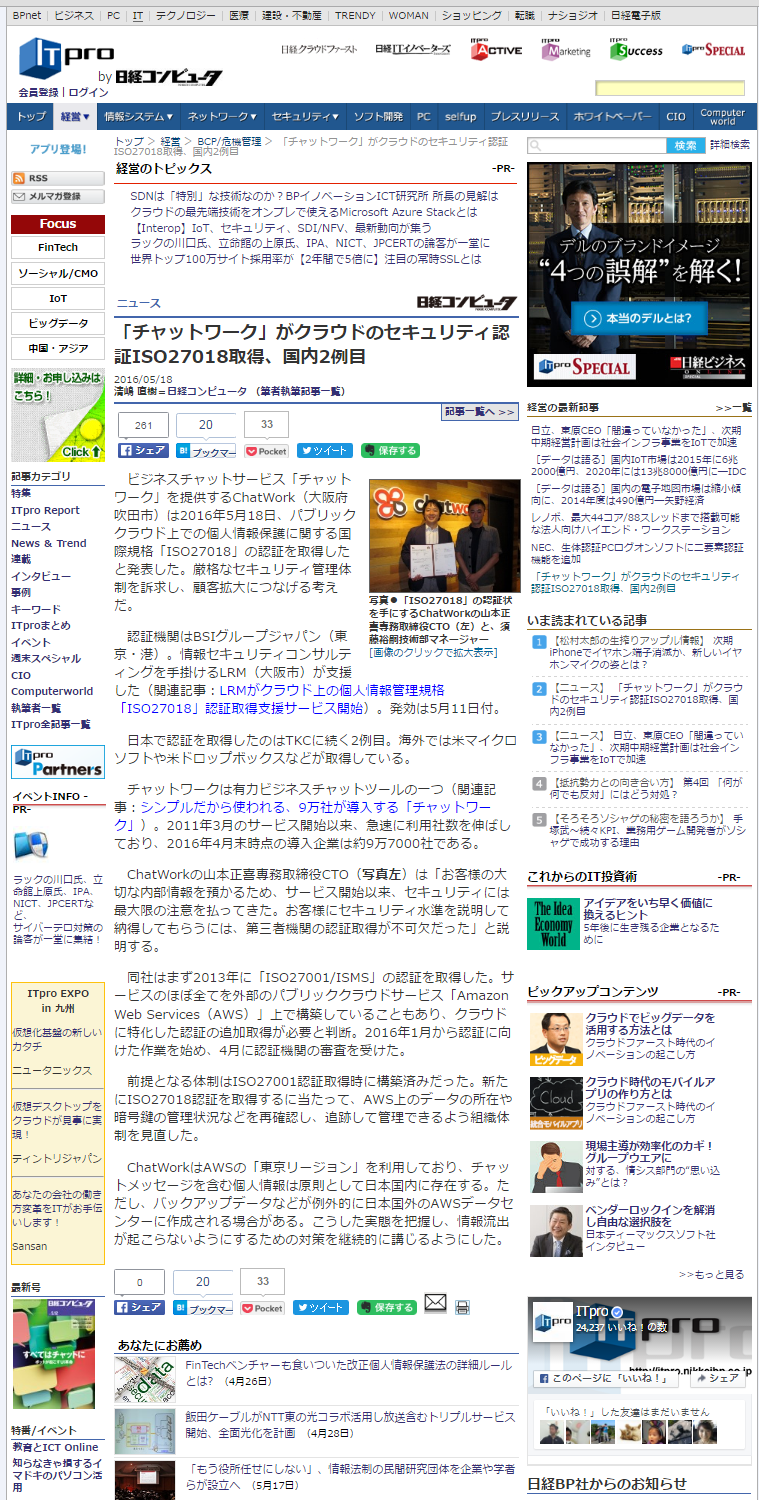Click the bottom 保存する button
759x1500 pixels.
[x=387, y=1307]
